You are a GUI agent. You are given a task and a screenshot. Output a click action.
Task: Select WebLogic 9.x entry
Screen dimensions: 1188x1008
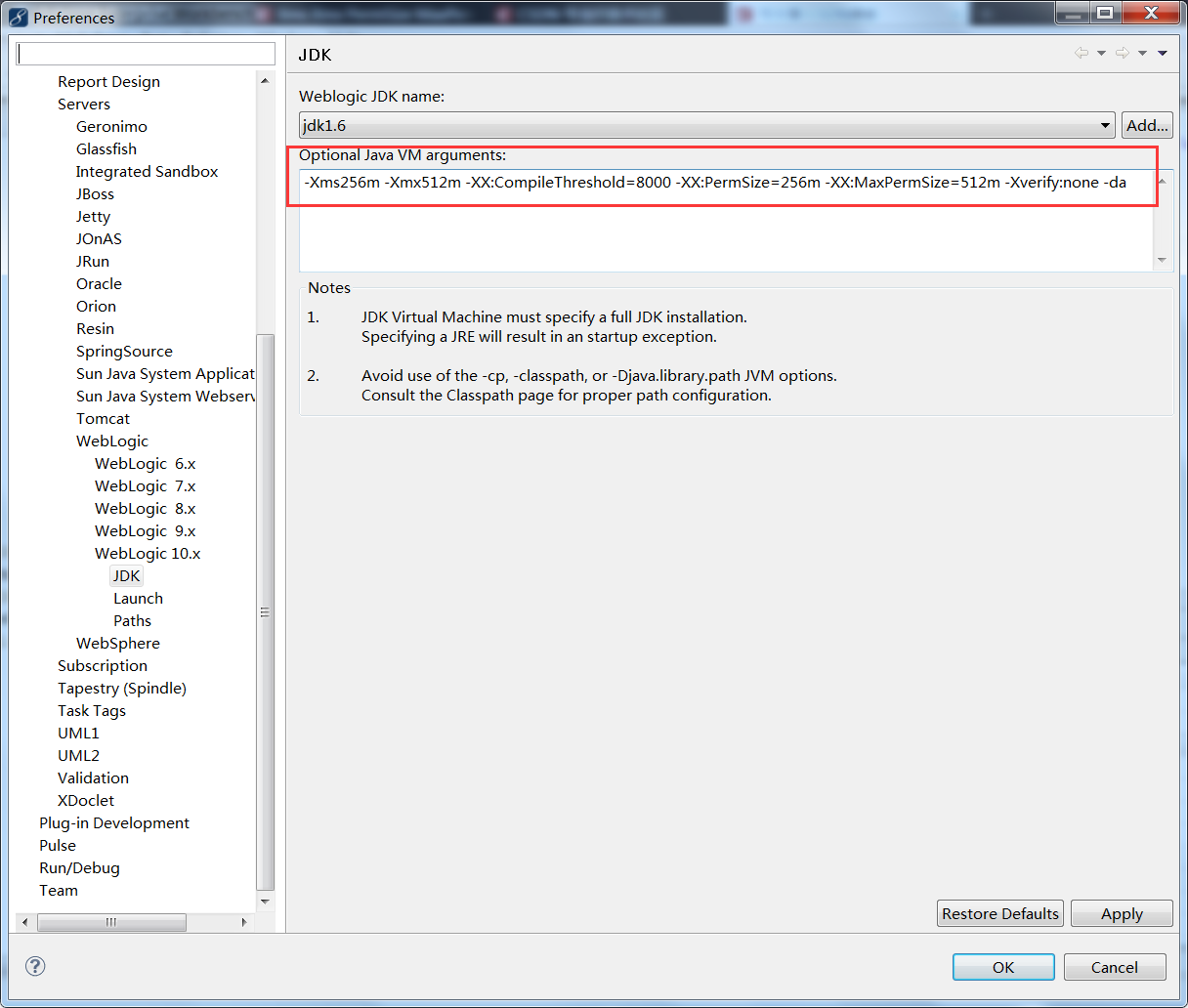point(145,531)
